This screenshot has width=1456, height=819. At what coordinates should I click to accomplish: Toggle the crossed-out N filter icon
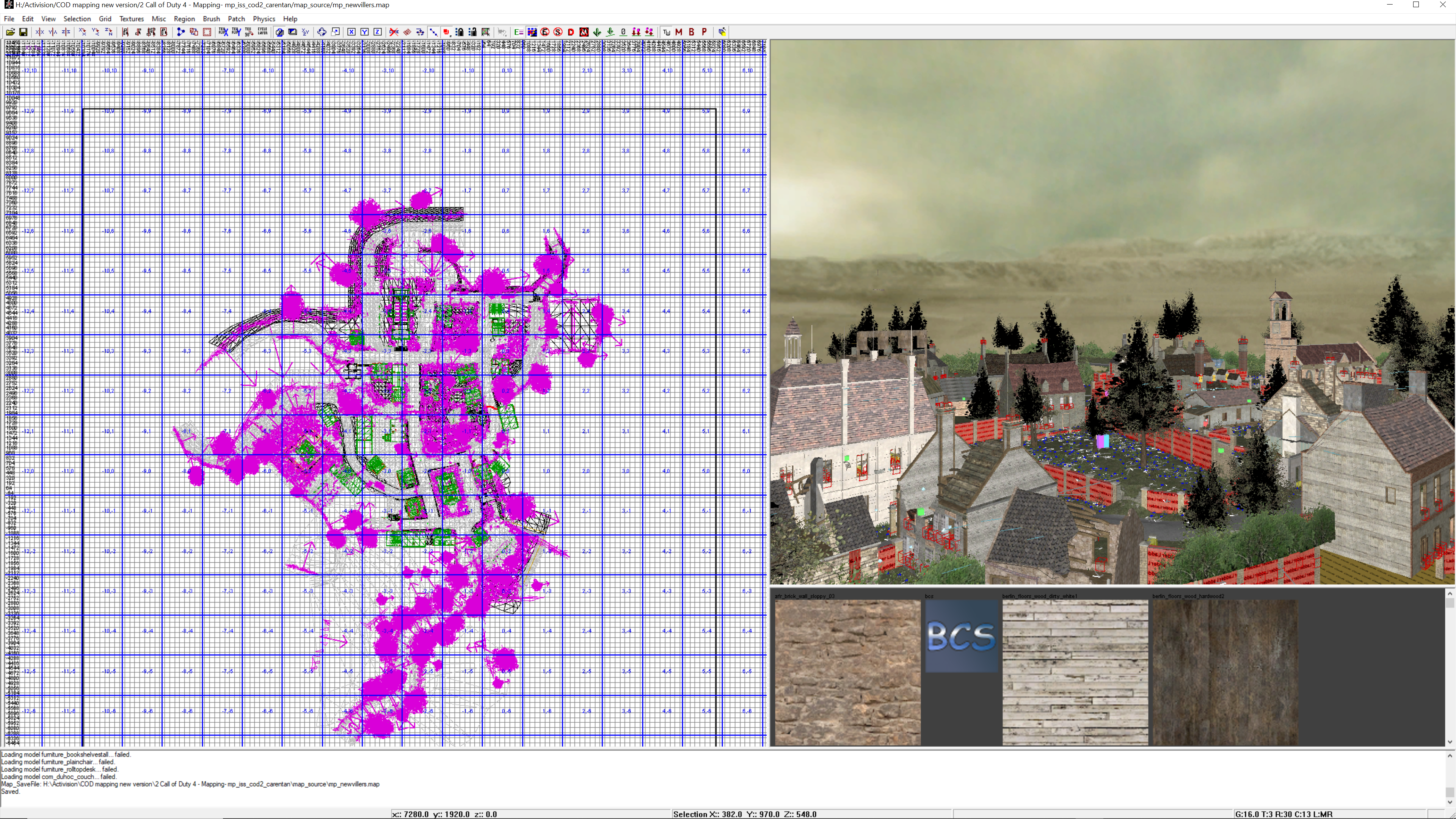(x=584, y=31)
